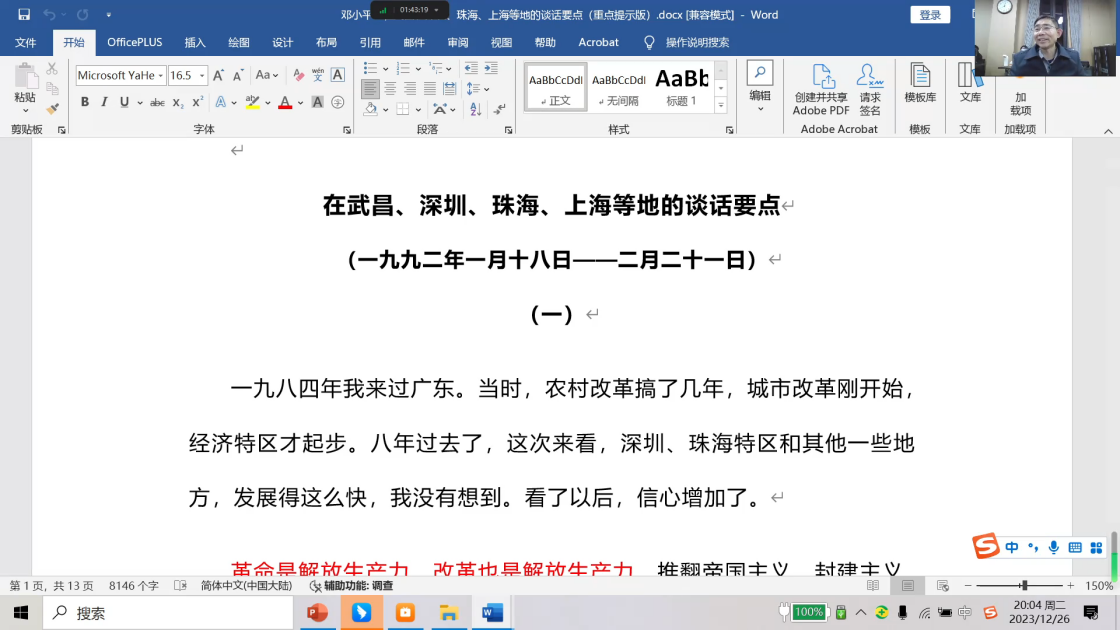Toggle Italic formatting

tap(105, 102)
